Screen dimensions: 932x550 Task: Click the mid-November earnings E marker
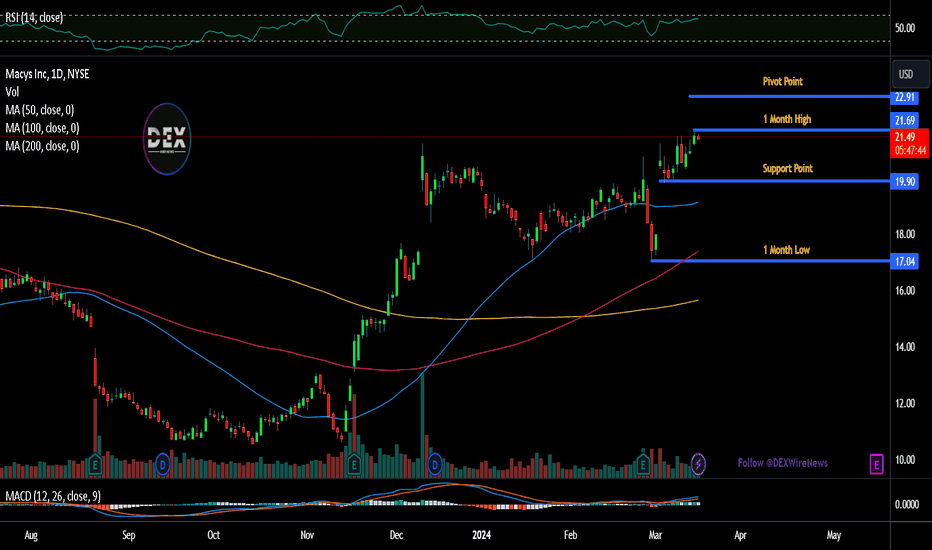(354, 464)
